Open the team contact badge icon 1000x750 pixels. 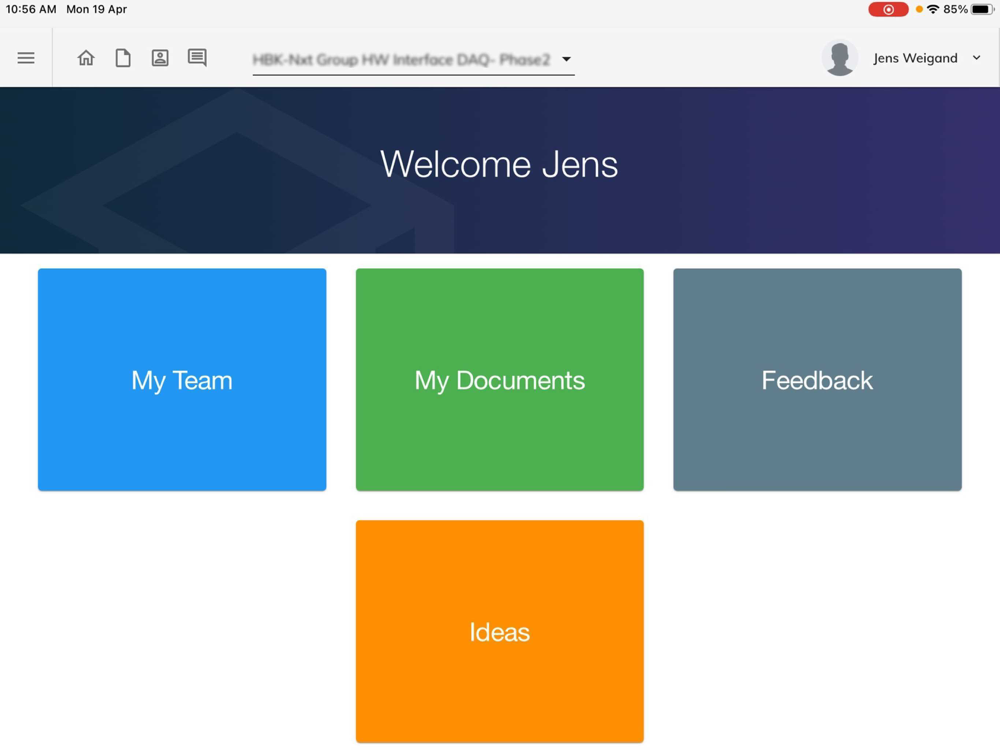pyautogui.click(x=160, y=58)
